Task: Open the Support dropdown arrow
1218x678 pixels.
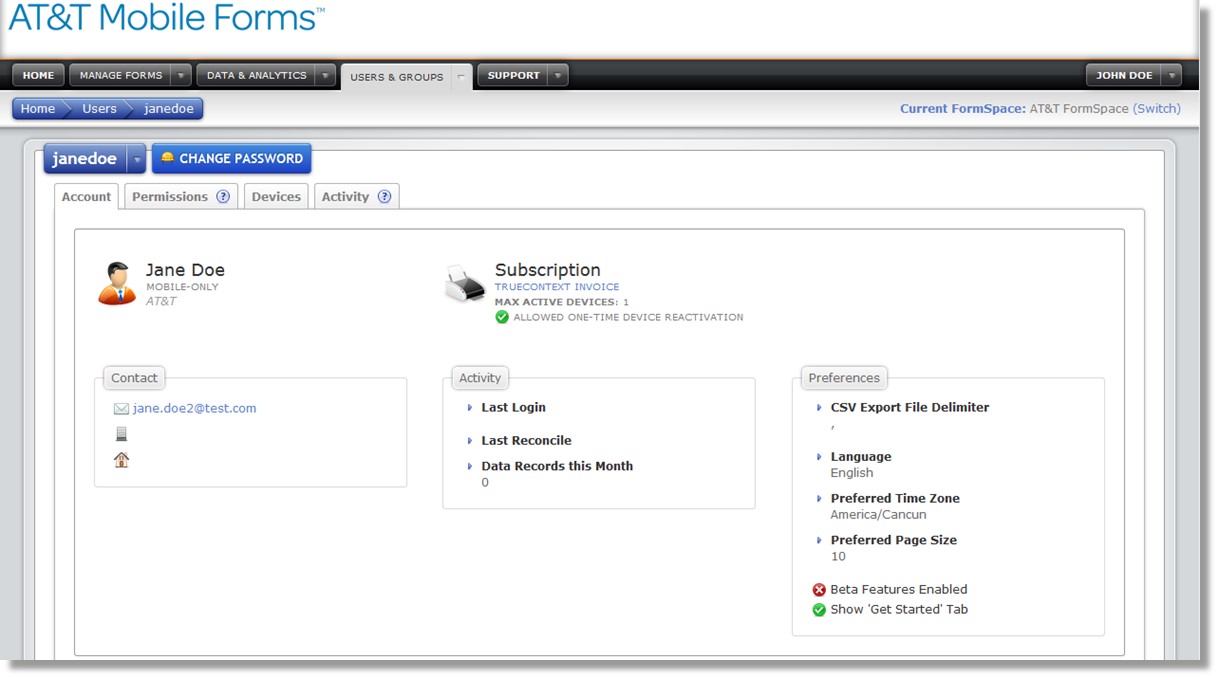Action: 558,75
